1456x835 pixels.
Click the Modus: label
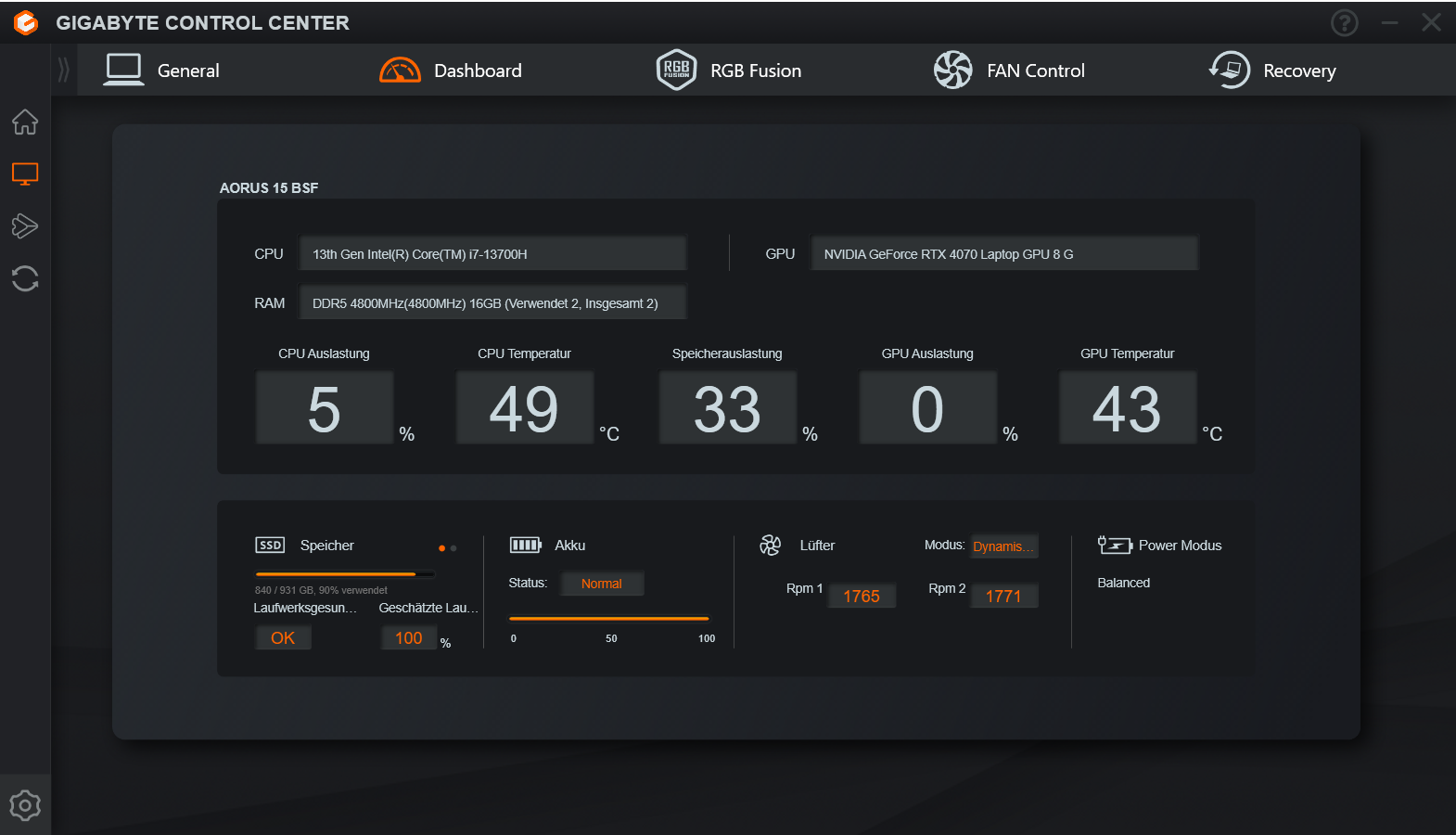[945, 545]
